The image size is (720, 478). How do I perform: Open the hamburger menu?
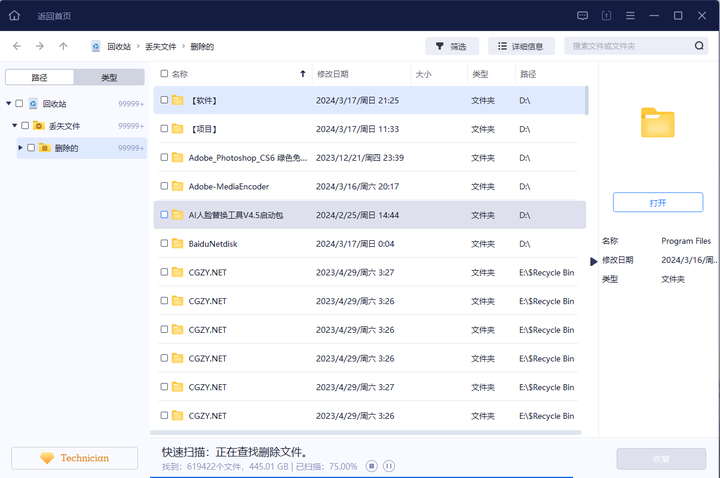[630, 16]
